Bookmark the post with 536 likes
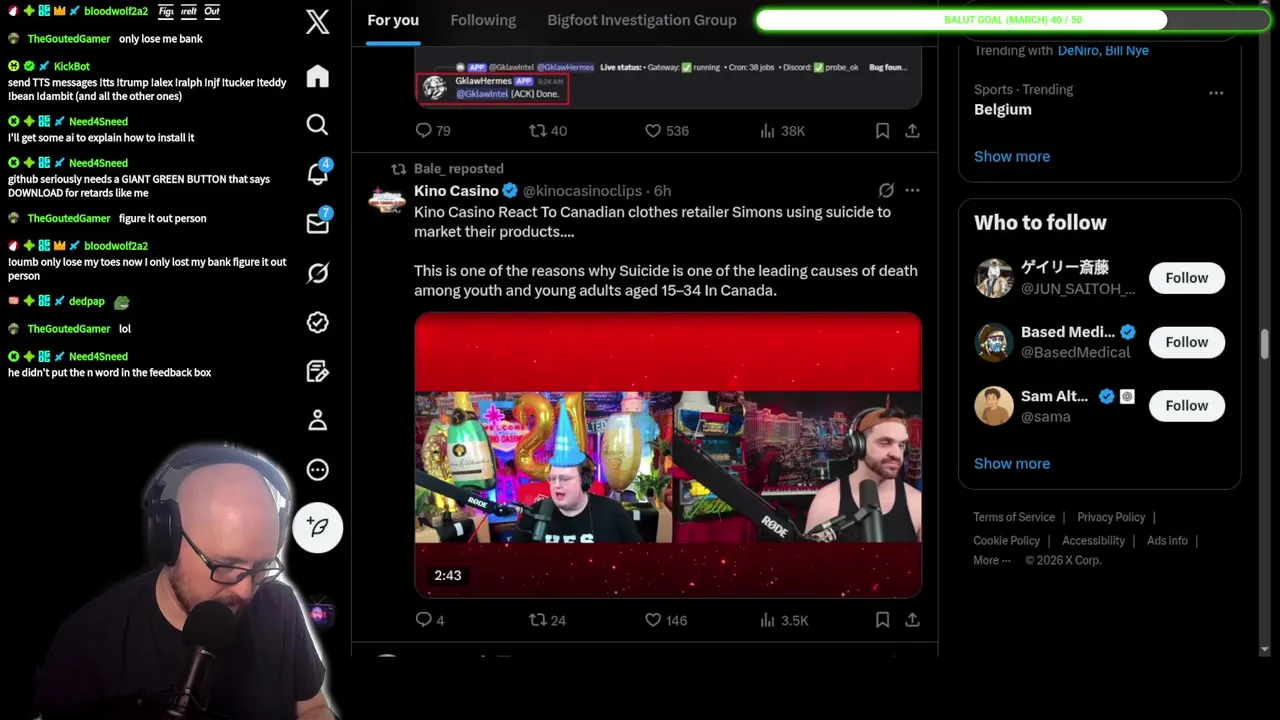This screenshot has height=720, width=1280. (x=882, y=130)
